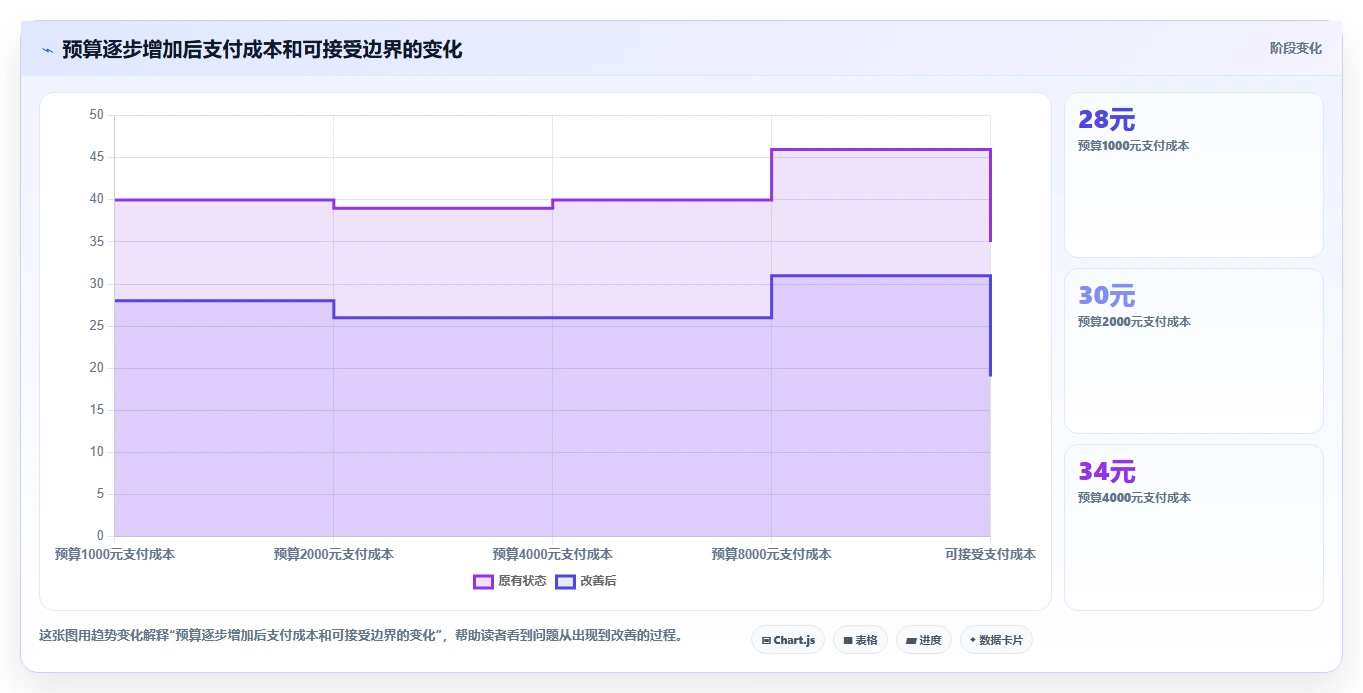
Task: Open the 30元 data card
Action: pos(1193,351)
